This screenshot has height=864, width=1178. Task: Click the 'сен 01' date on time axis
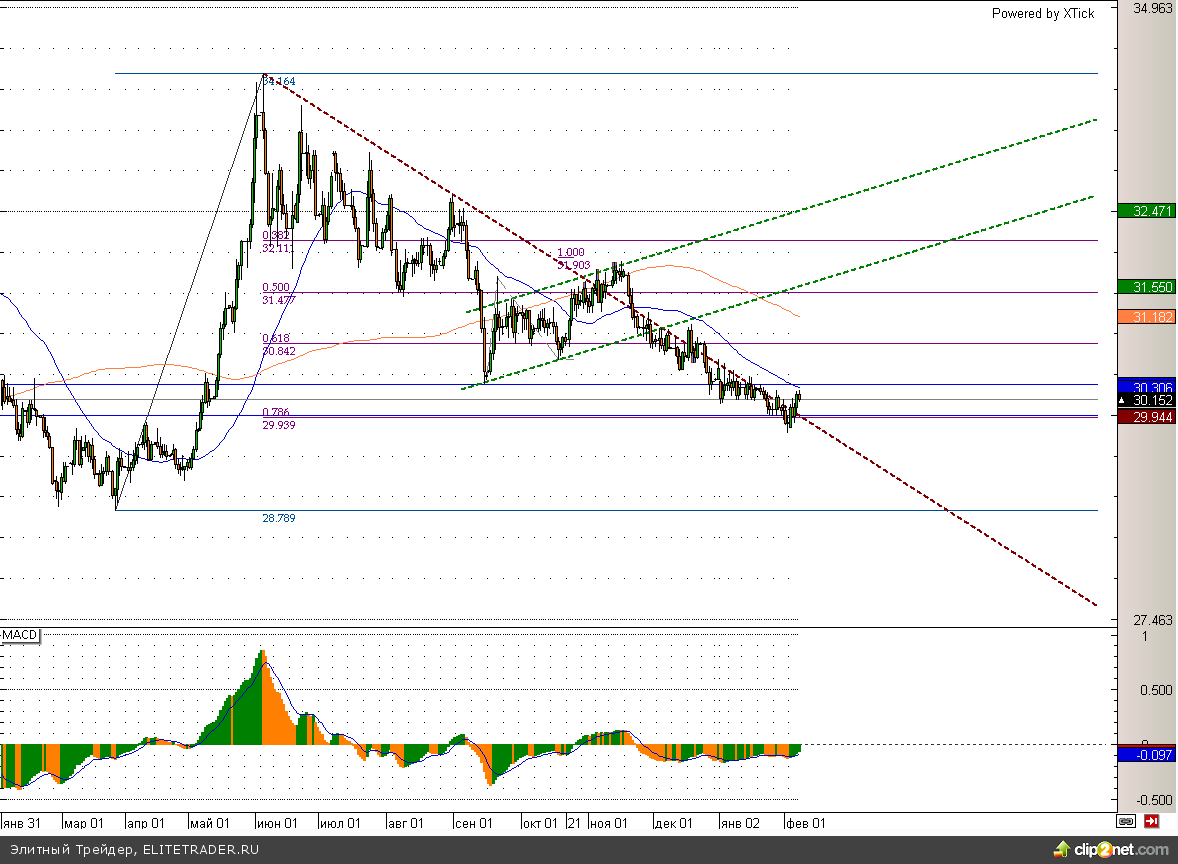pyautogui.click(x=473, y=823)
